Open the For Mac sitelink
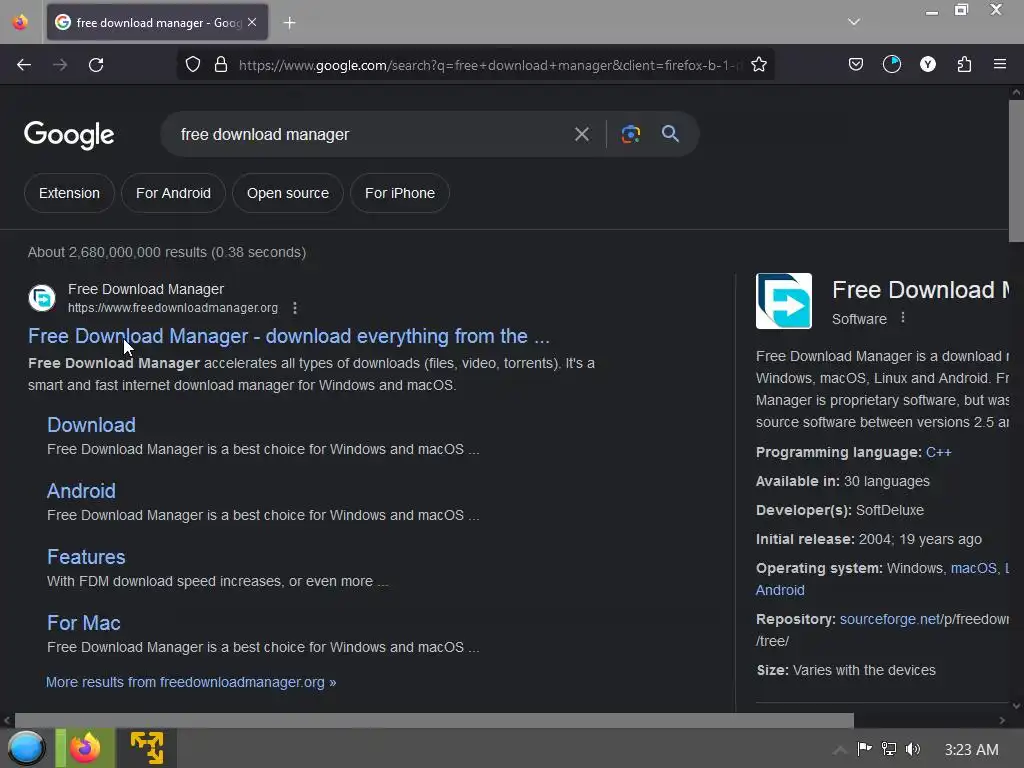This screenshot has height=768, width=1024. click(84, 623)
